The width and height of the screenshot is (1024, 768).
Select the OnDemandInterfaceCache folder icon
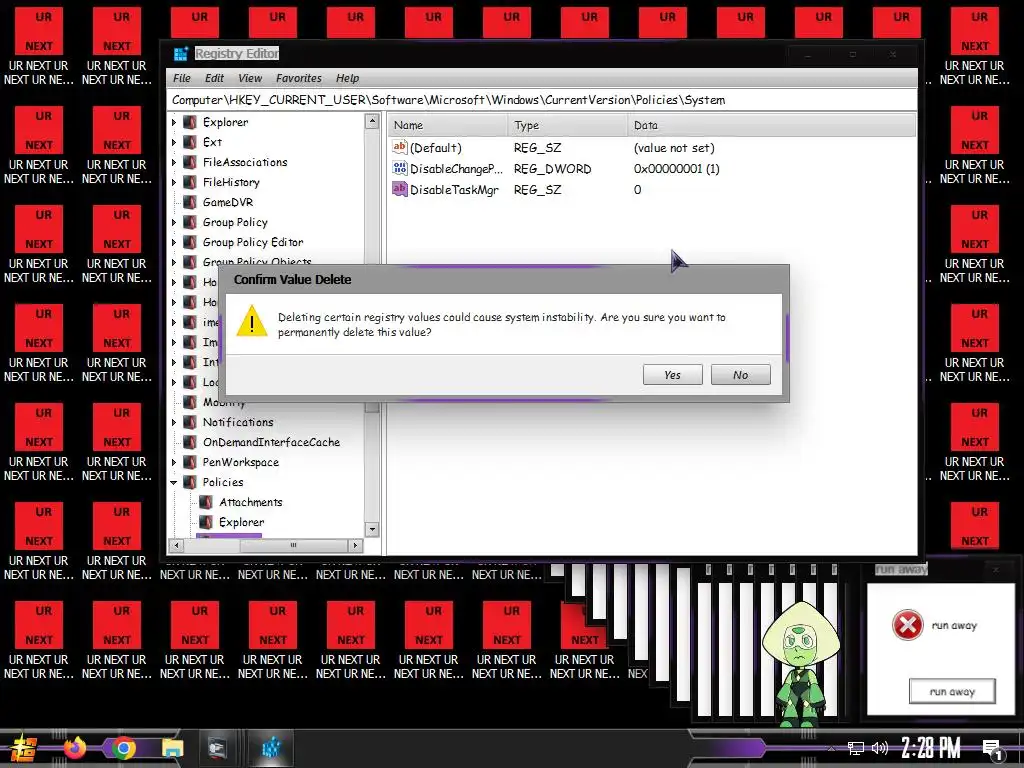coord(190,442)
